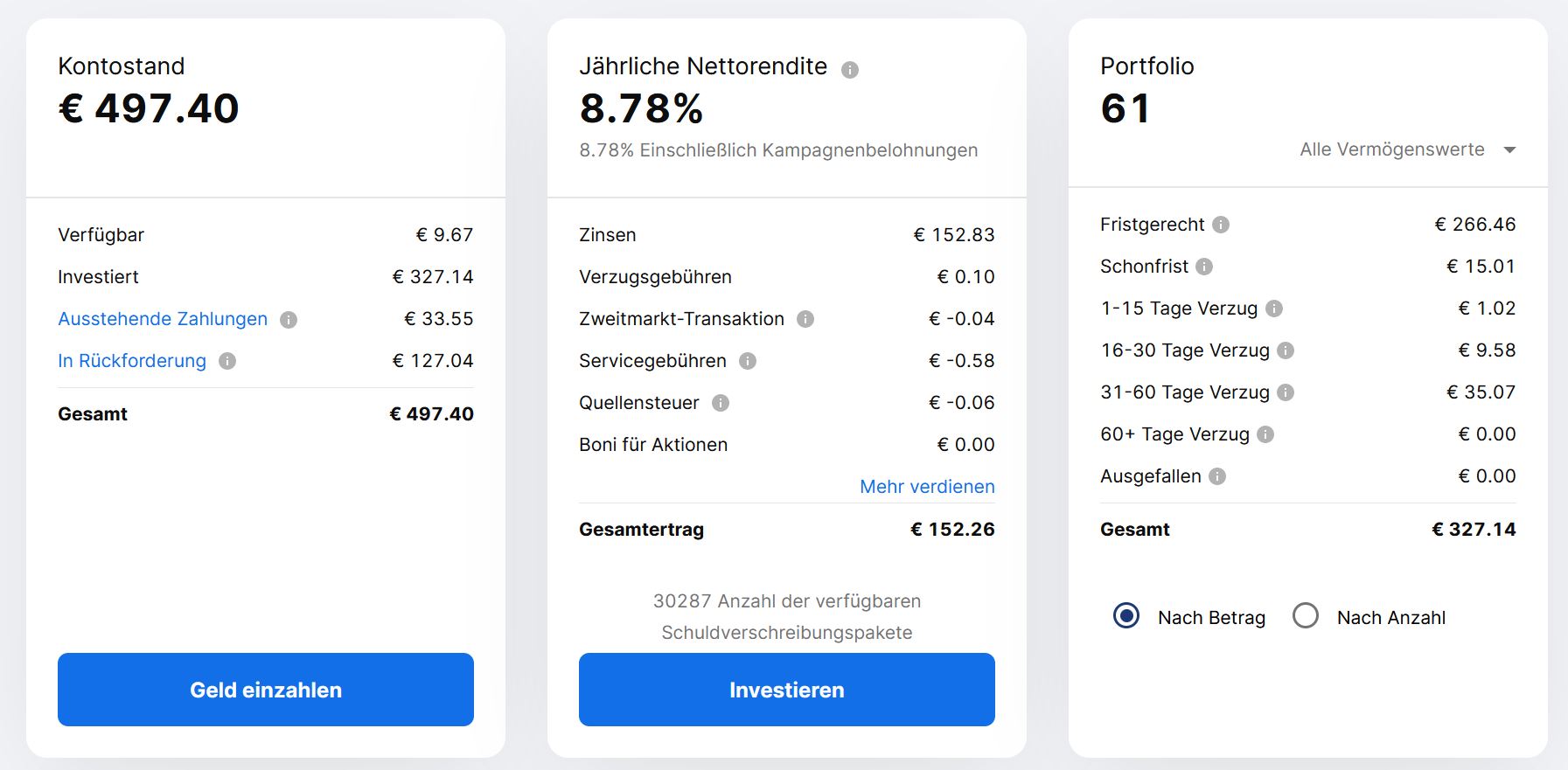Follow the Mehr verdienen link

pos(927,487)
